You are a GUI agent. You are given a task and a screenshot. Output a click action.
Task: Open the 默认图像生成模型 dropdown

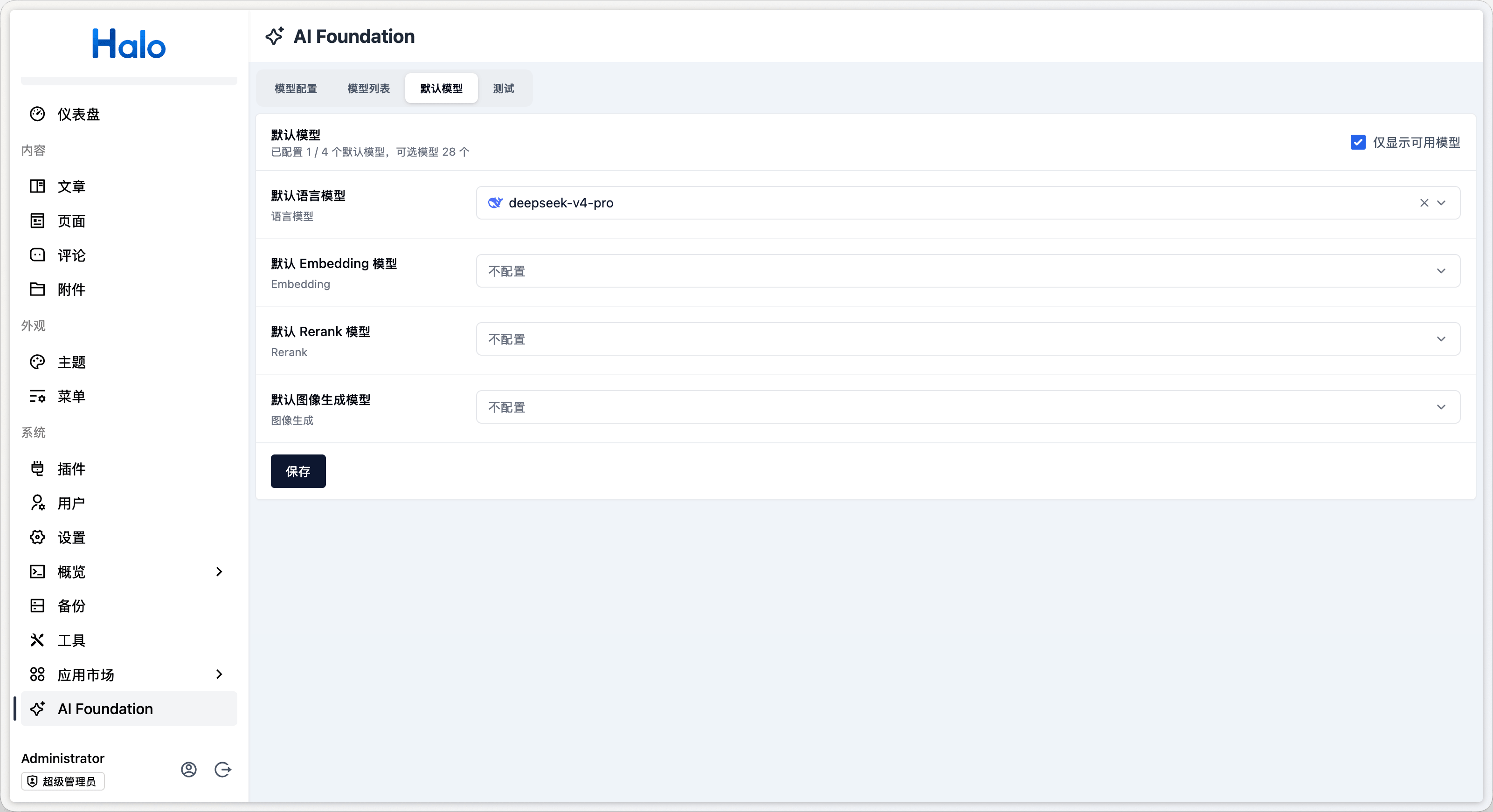pos(968,407)
